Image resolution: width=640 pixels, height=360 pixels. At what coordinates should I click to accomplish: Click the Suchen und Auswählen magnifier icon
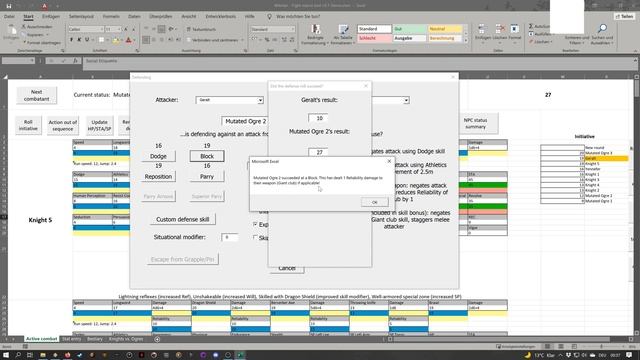[602, 34]
